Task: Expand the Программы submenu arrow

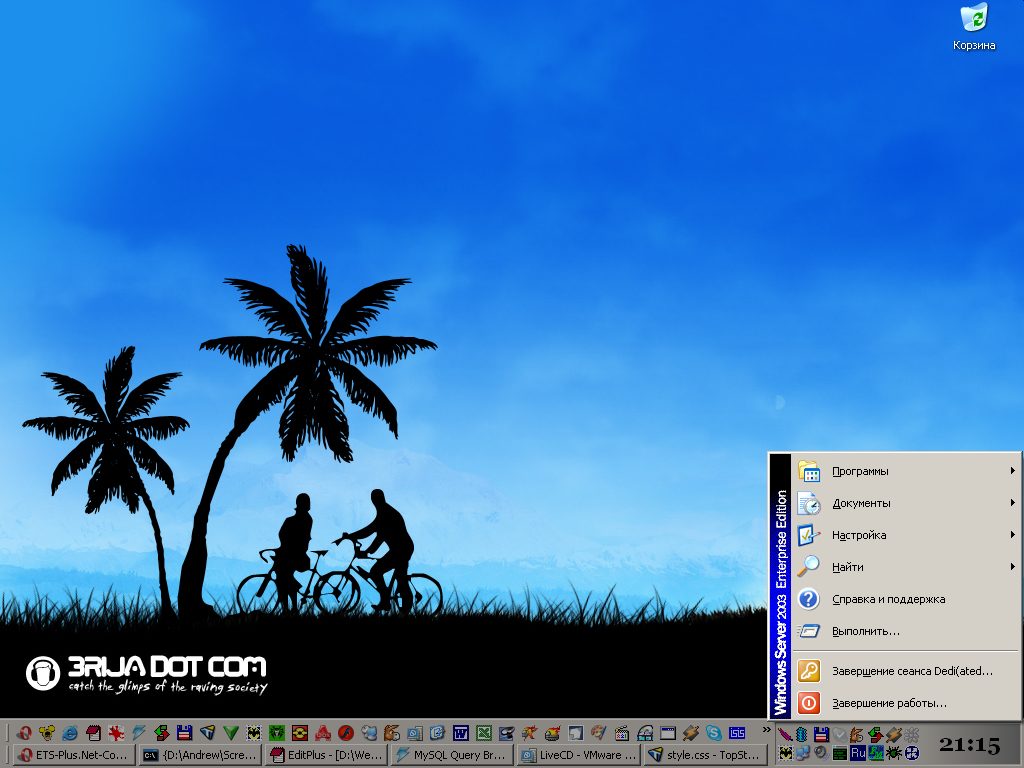Action: (x=1012, y=471)
